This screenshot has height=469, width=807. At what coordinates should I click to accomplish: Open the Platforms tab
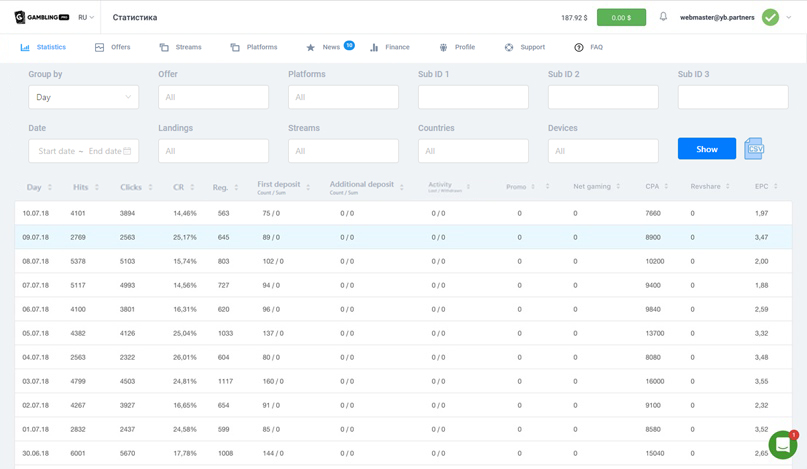(254, 47)
